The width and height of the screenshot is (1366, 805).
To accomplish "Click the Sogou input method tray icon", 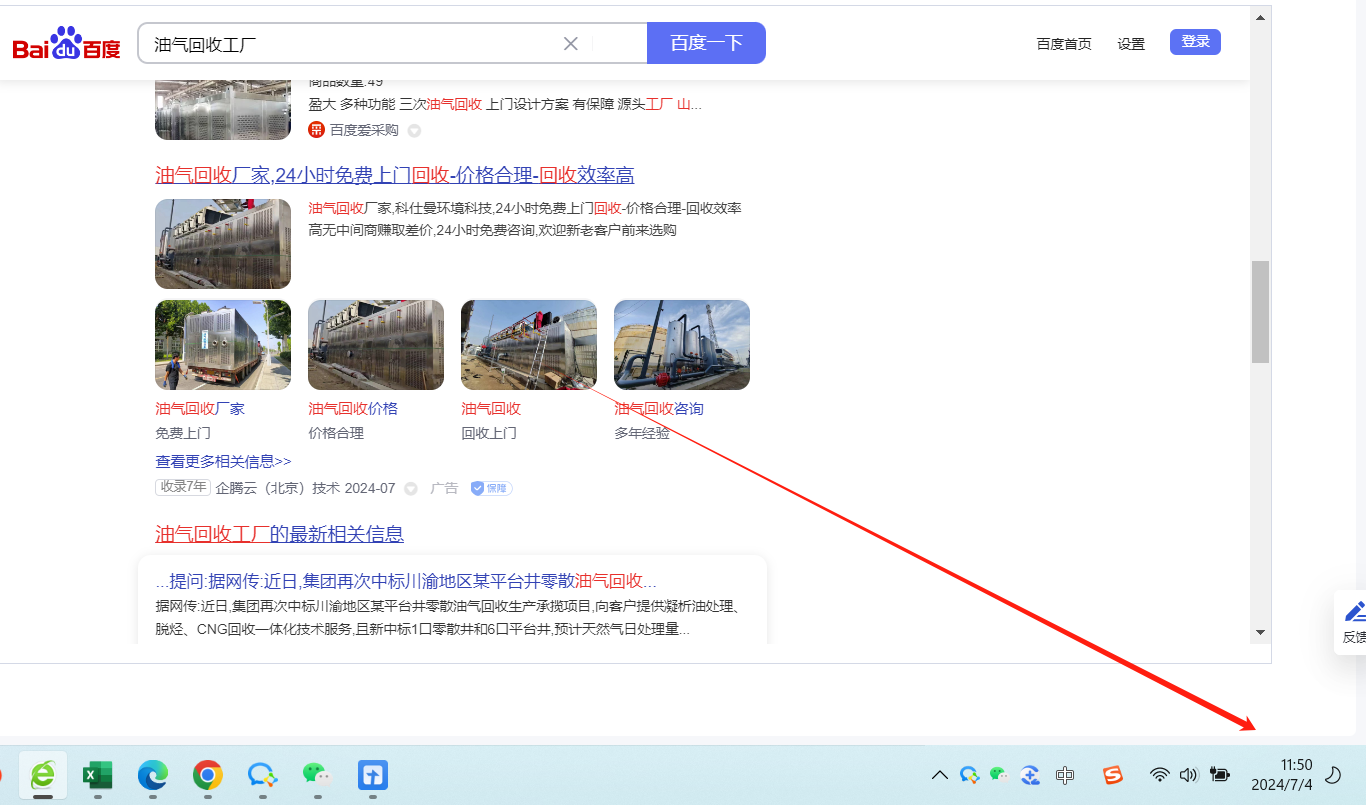I will click(x=1113, y=775).
